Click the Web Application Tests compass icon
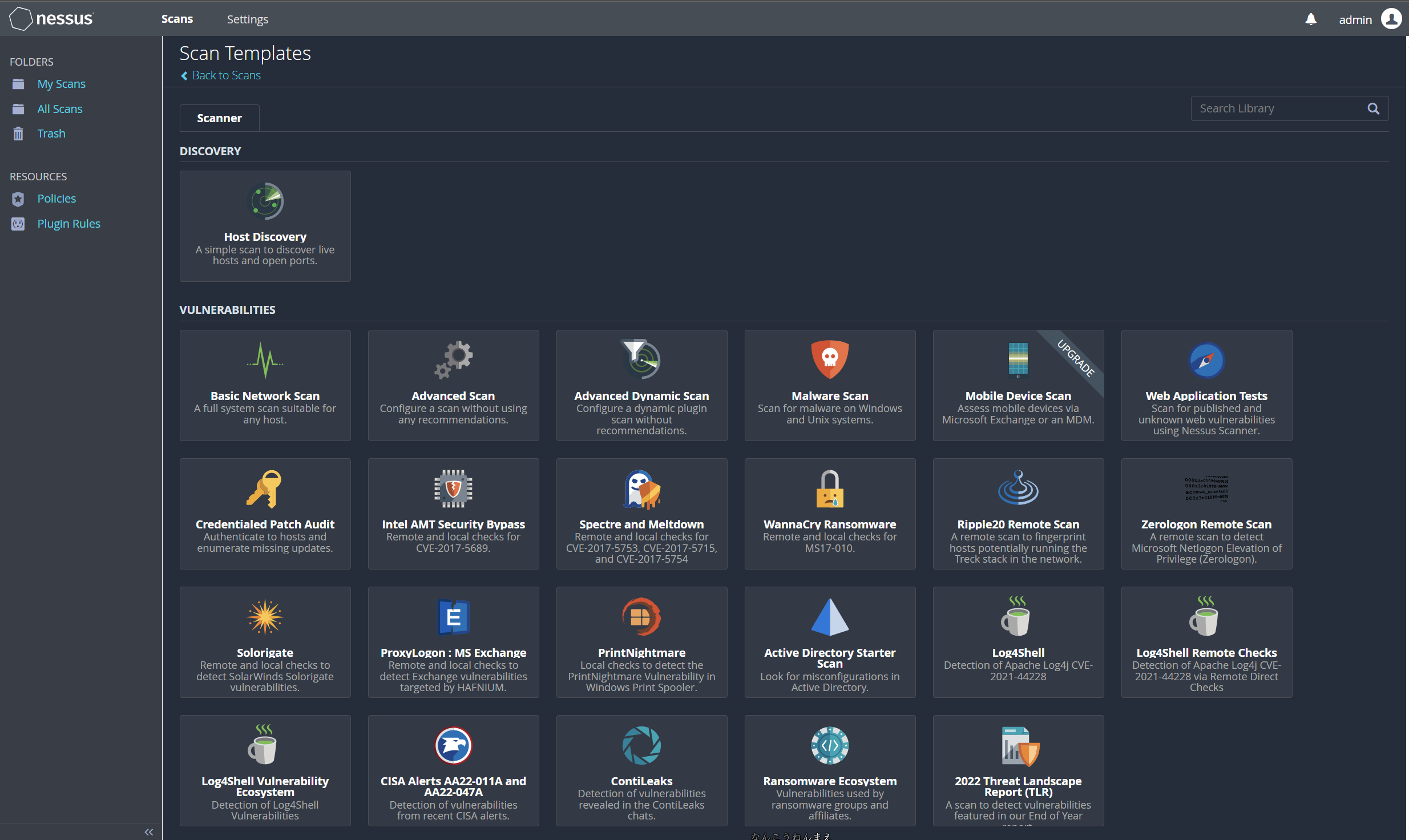Screen dimensions: 1409x840 click(1206, 360)
